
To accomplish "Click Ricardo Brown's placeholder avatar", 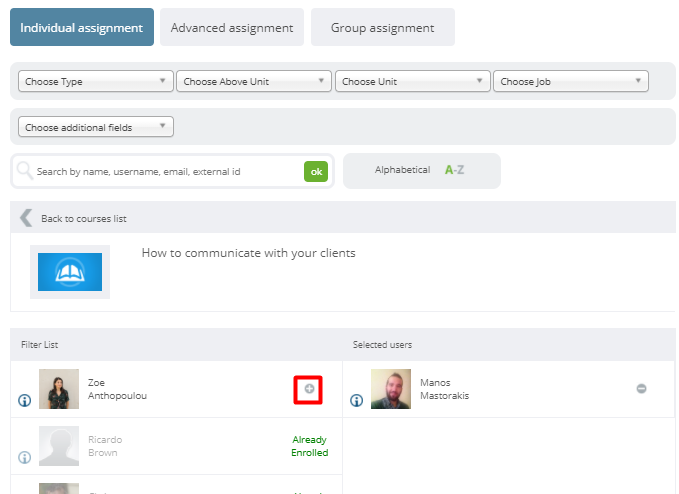I will [59, 446].
